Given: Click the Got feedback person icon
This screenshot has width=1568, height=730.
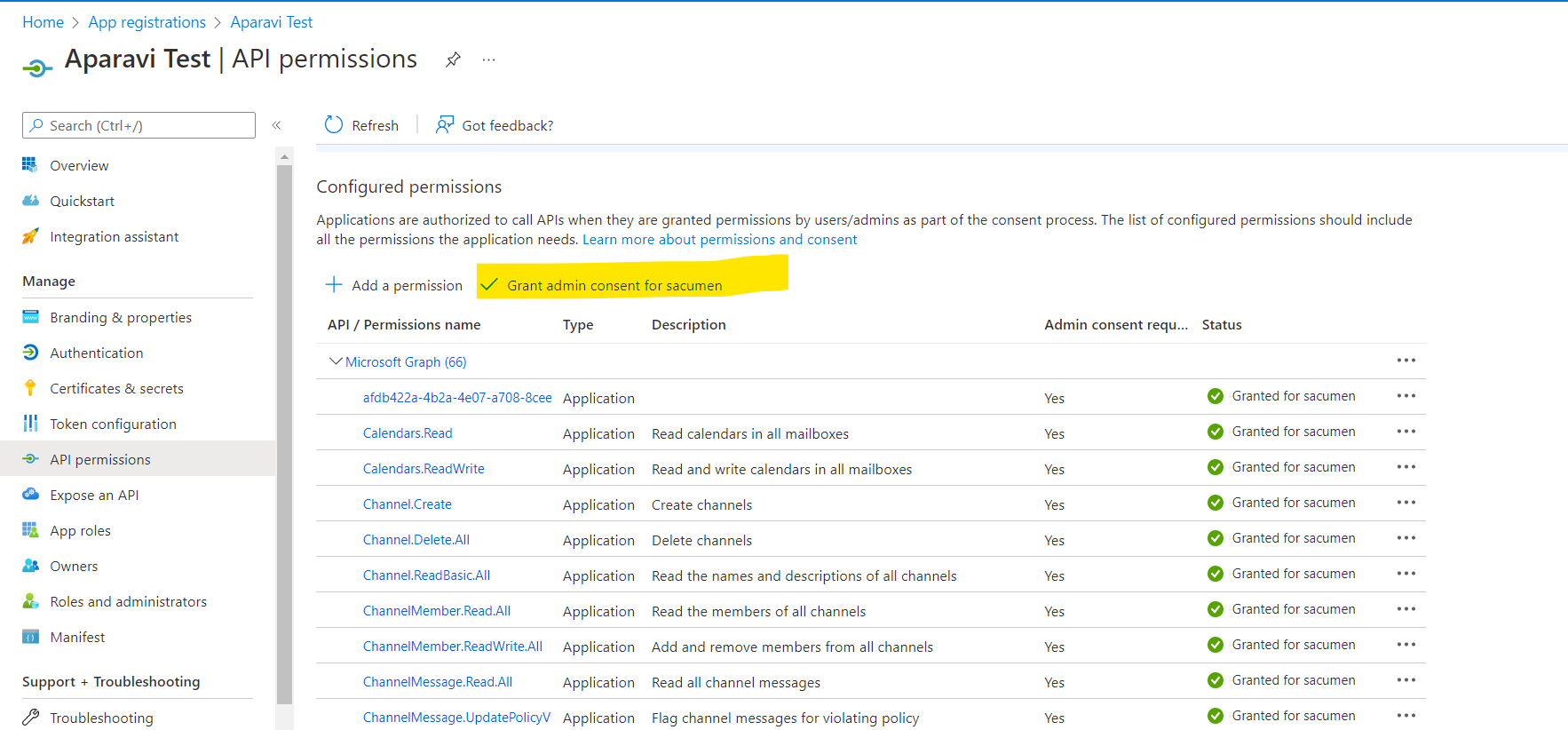Looking at the screenshot, I should coord(444,124).
